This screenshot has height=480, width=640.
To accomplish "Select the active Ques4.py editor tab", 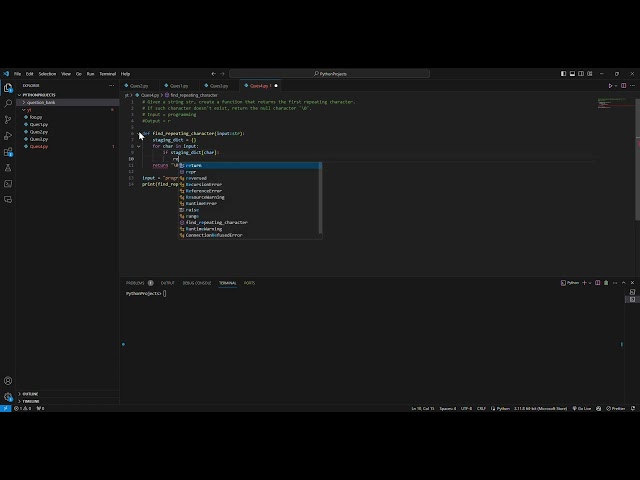I will pyautogui.click(x=261, y=86).
